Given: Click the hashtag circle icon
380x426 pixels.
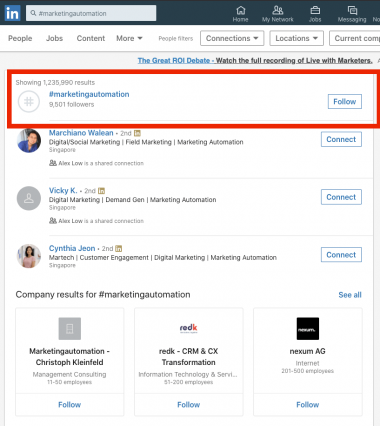Looking at the screenshot, I should pyautogui.click(x=29, y=101).
